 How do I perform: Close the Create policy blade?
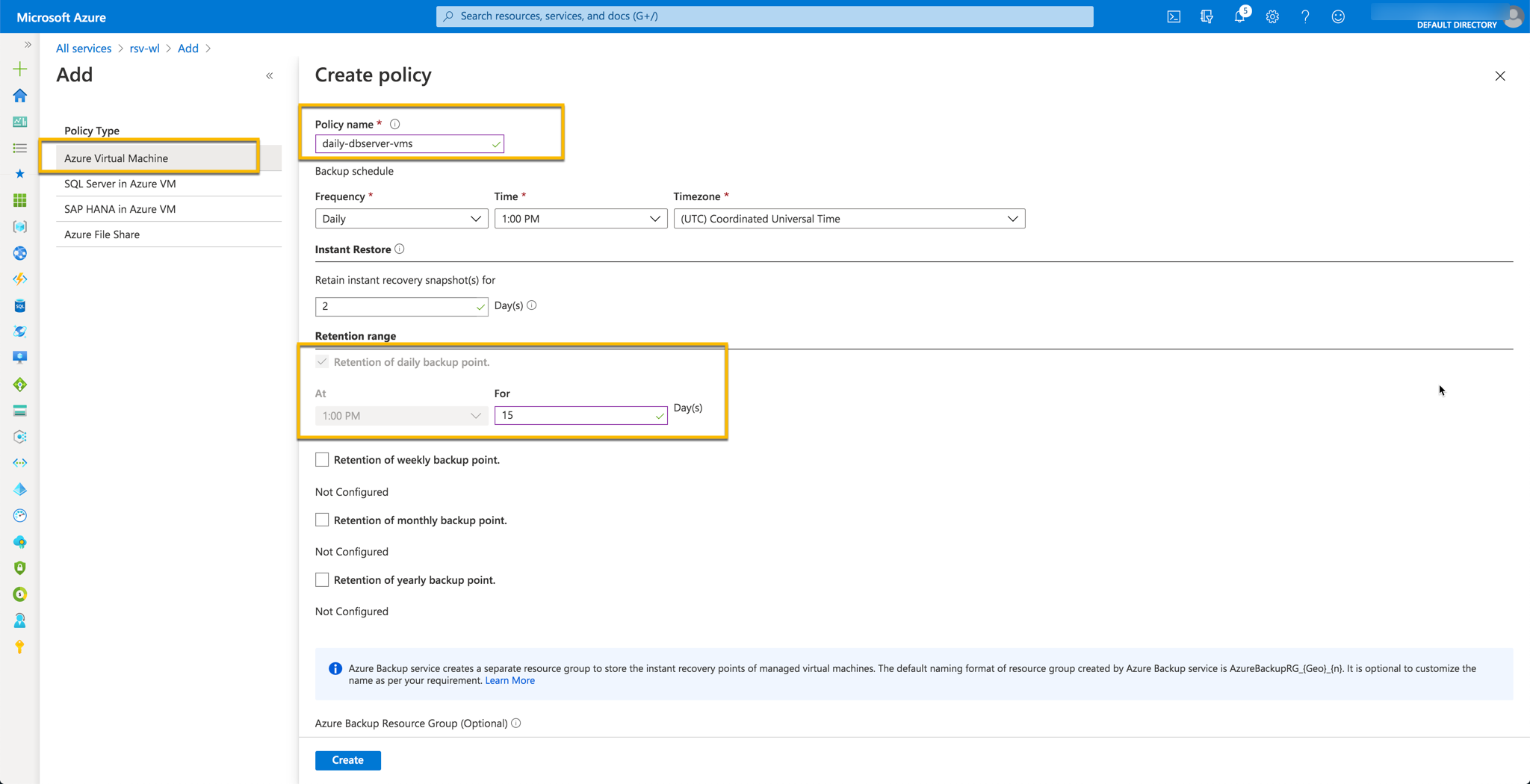click(x=1500, y=75)
